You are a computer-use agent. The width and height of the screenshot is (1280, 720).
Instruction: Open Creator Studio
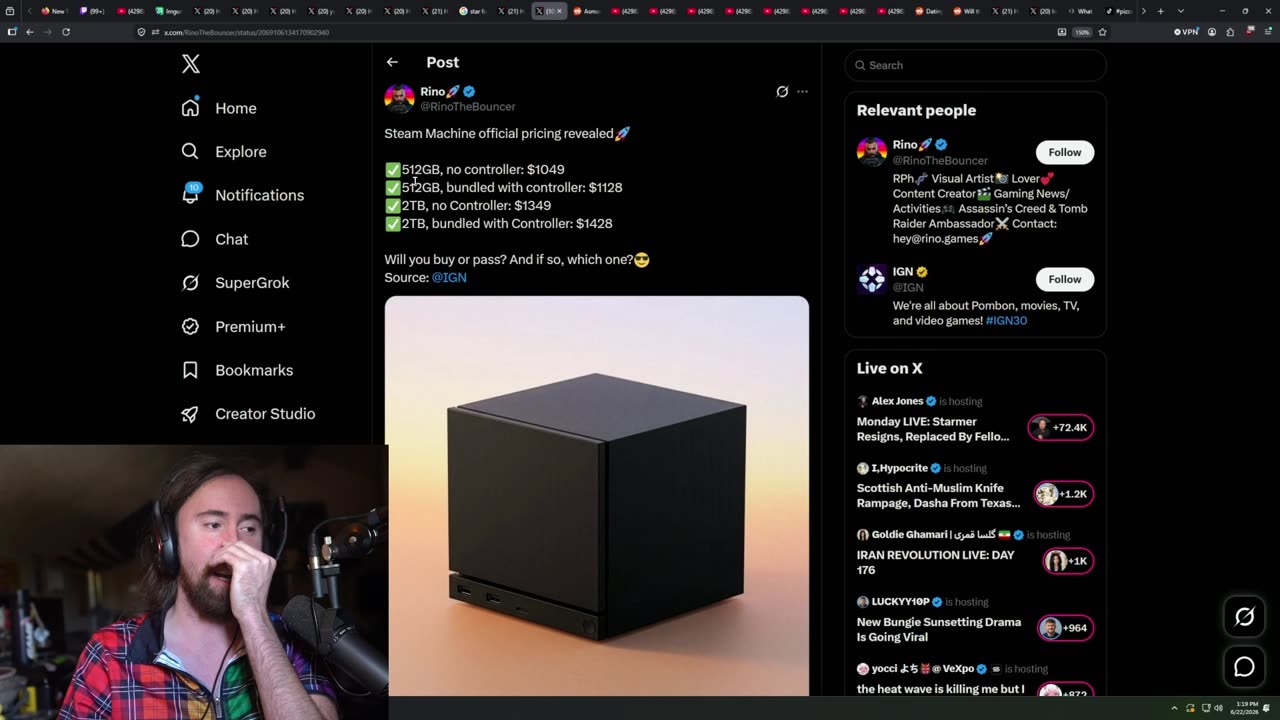(248, 414)
